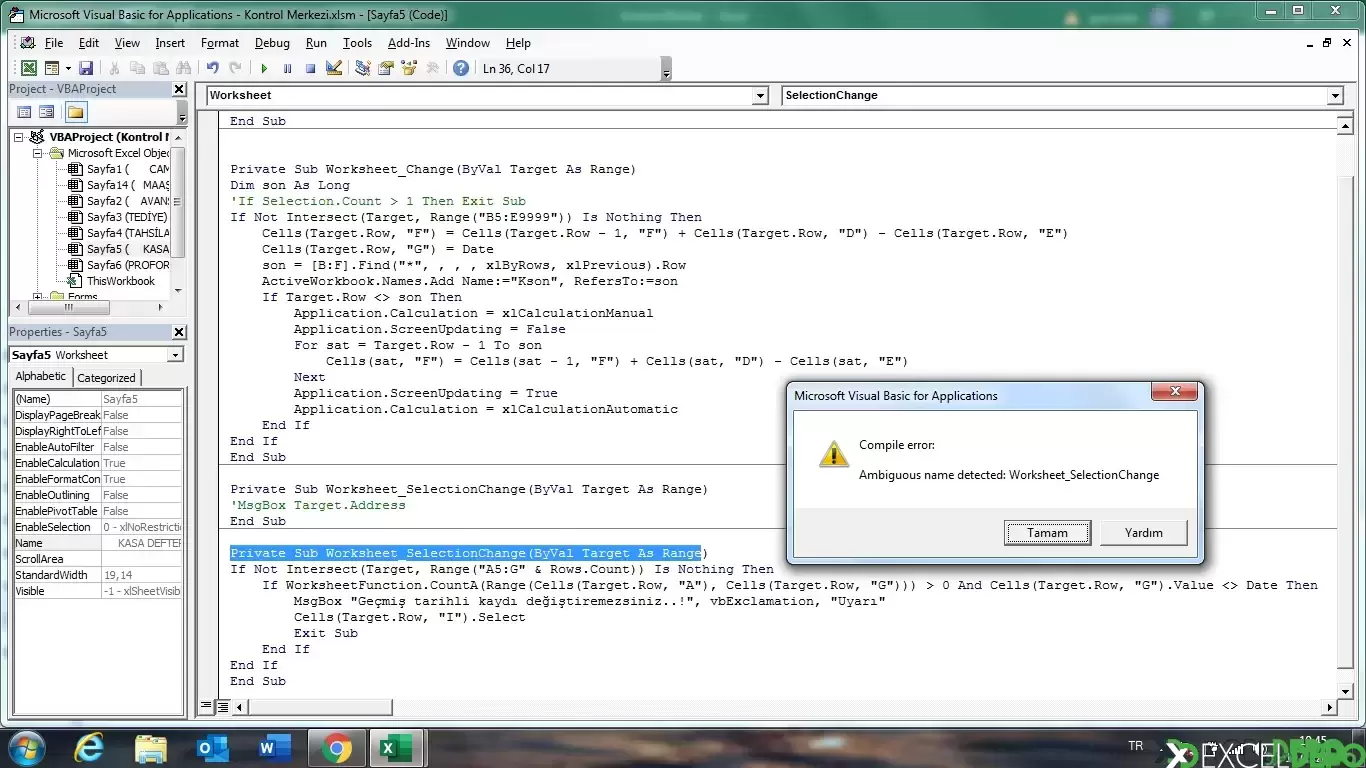The width and height of the screenshot is (1366, 768).
Task: Open Sayfa5 Worksheet object dropdown in Properties
Action: [175, 355]
